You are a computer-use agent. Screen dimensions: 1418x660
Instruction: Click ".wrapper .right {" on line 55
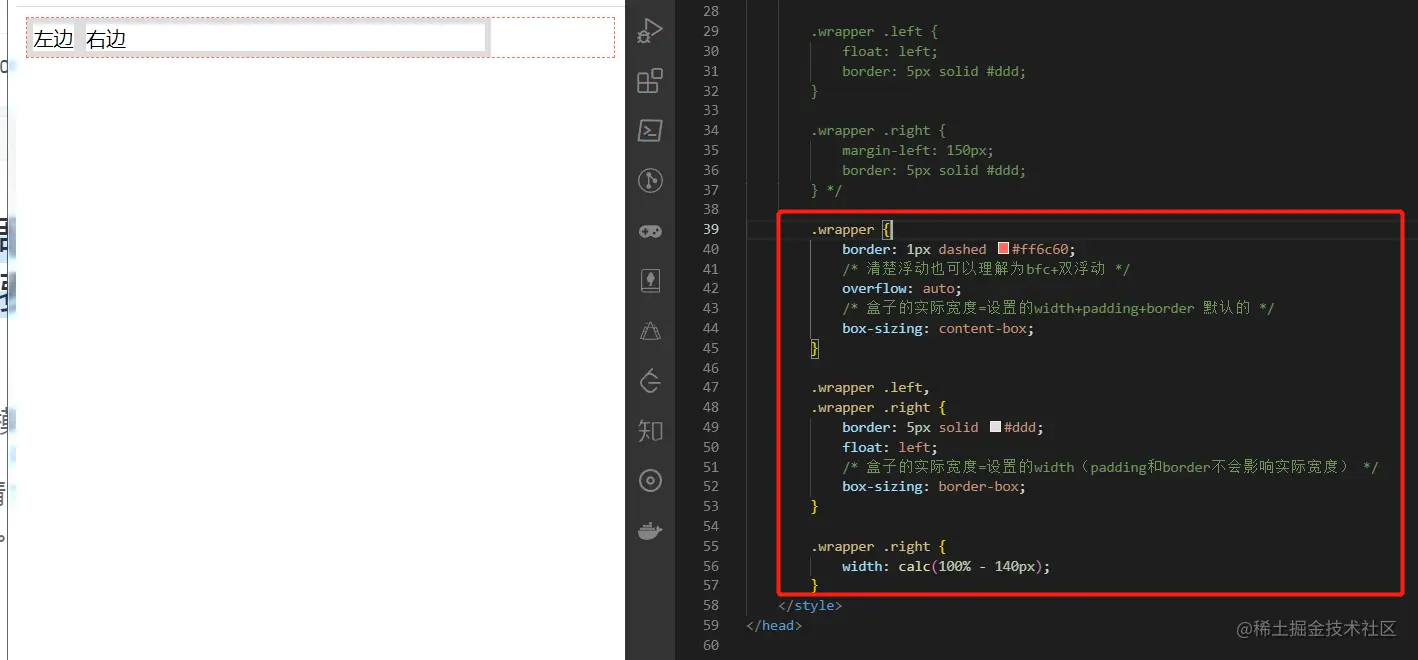tap(878, 546)
